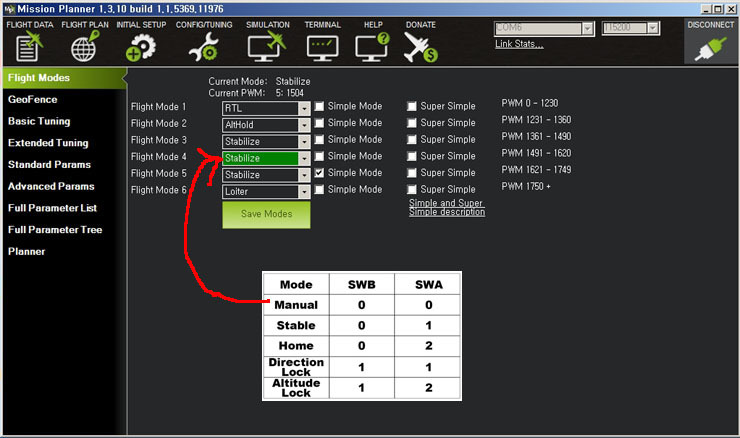Enable Super Simple for Flight Mode 3
This screenshot has width=740, height=438.
point(412,139)
